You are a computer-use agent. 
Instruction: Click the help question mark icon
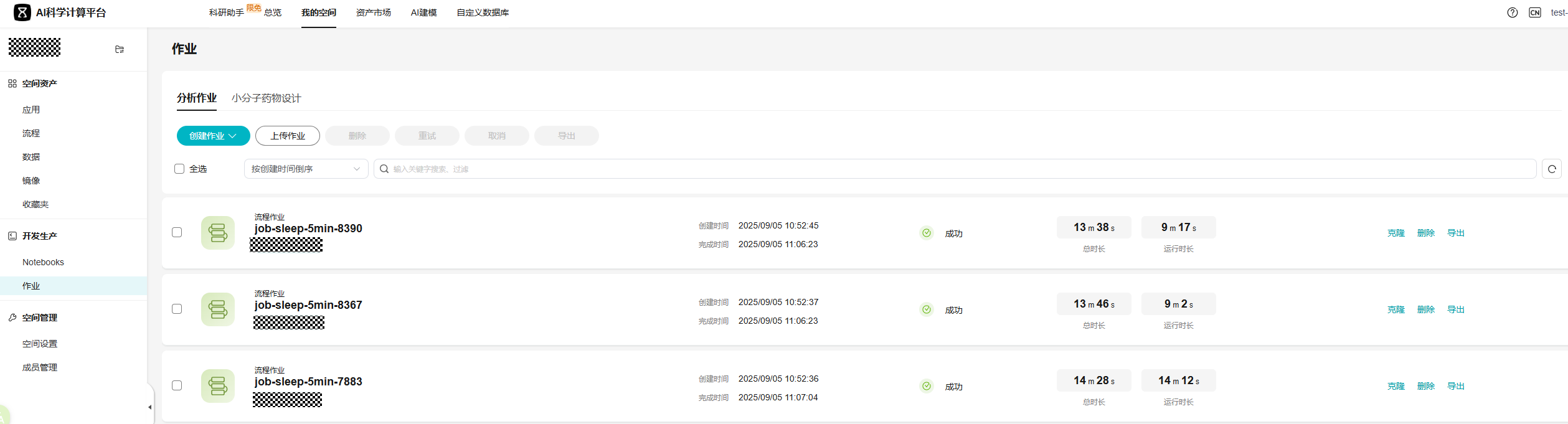click(x=1512, y=12)
